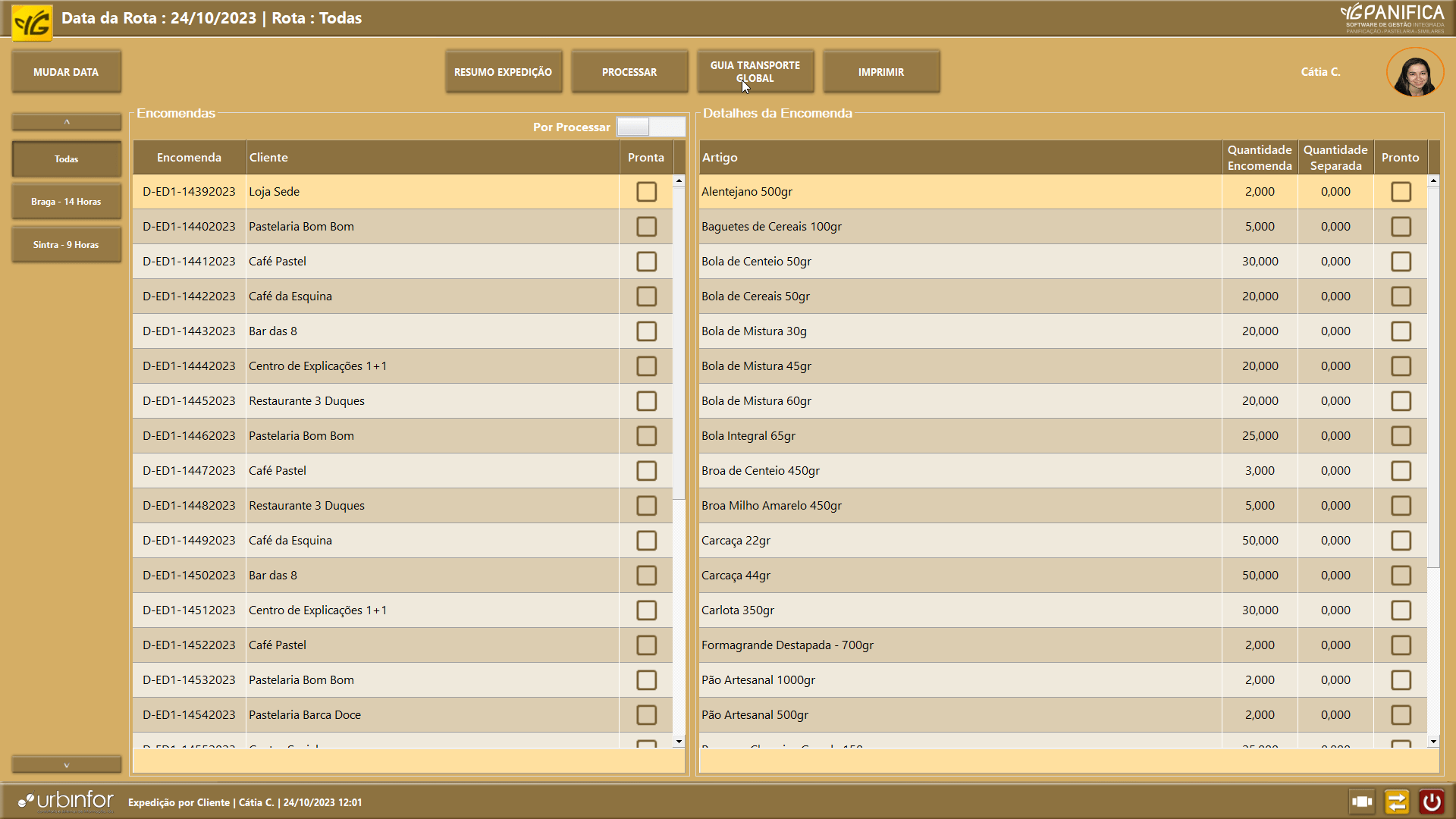Image resolution: width=1456 pixels, height=819 pixels.
Task: Click Cátia C. user profile photo
Action: click(1415, 73)
